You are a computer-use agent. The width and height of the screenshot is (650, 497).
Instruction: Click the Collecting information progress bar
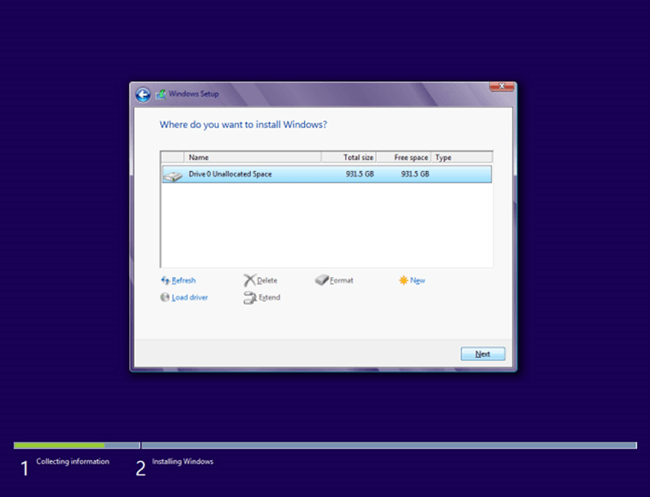(77, 446)
